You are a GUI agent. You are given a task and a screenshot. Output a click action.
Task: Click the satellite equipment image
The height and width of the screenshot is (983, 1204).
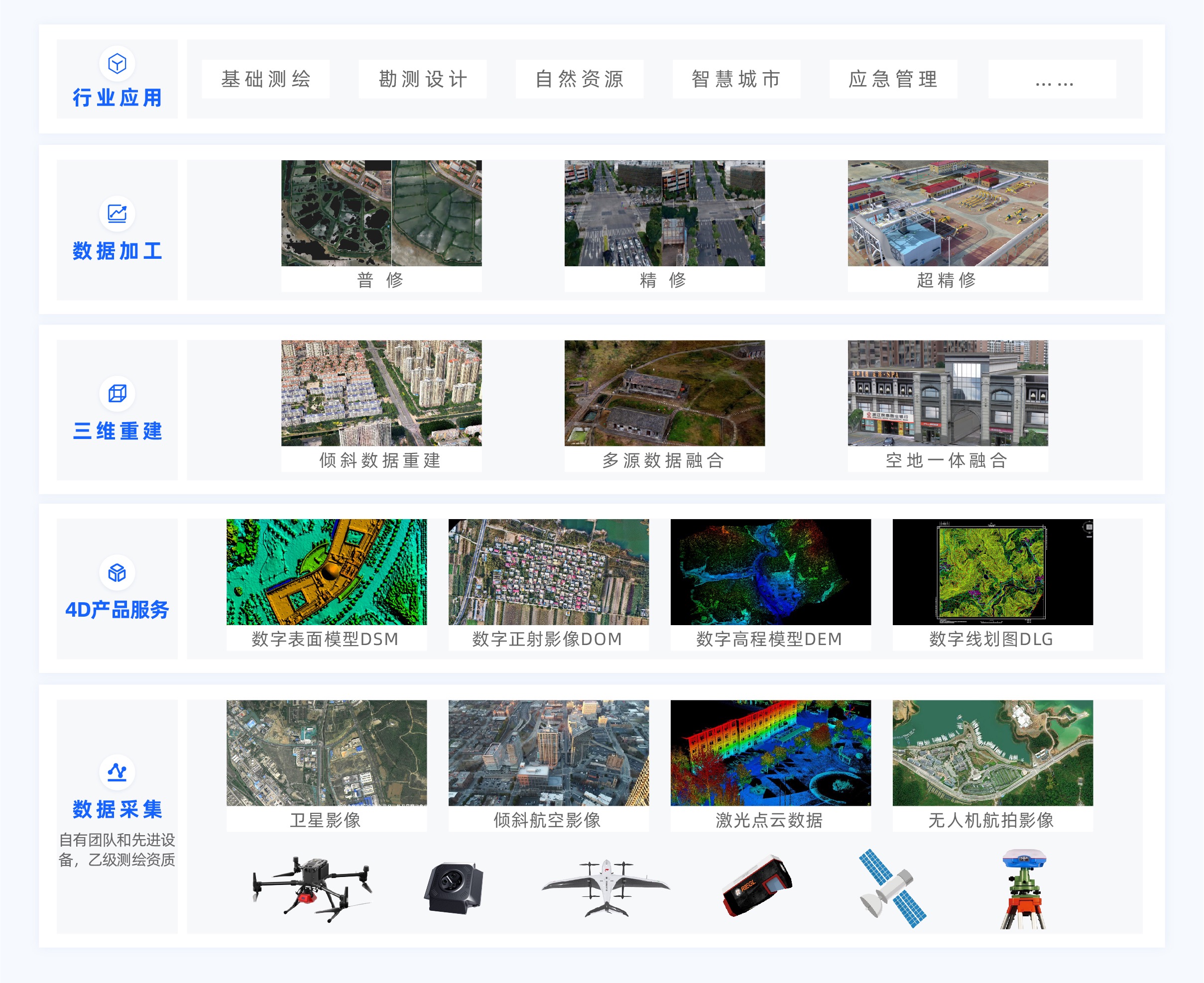pos(892,887)
